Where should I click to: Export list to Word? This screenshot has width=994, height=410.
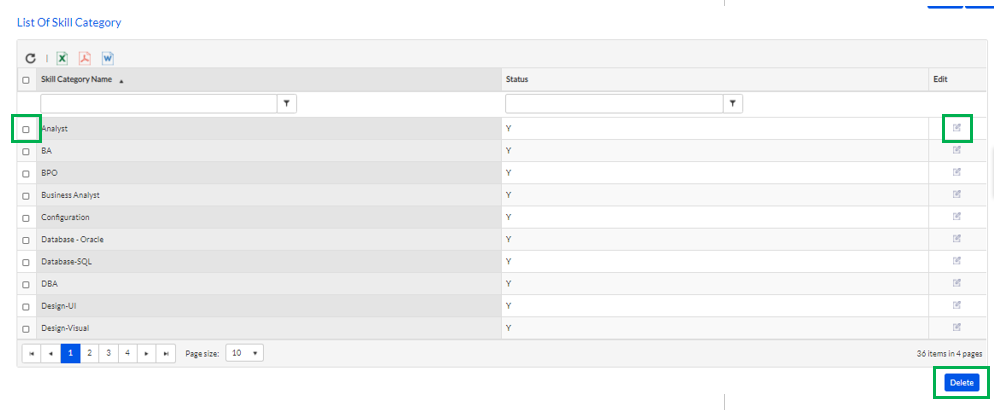108,58
